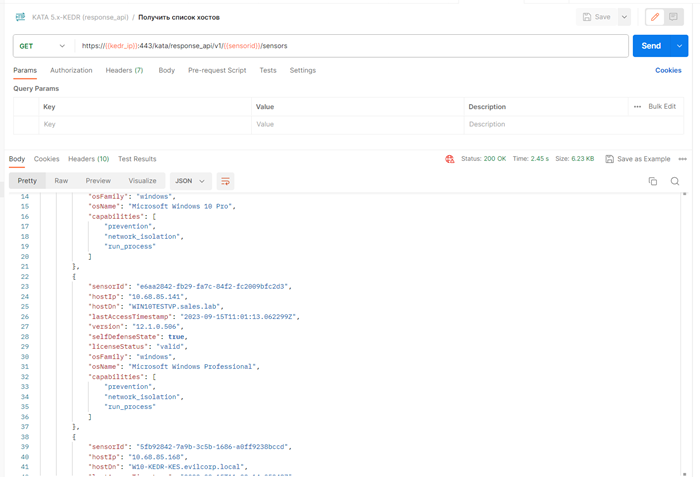This screenshot has height=477, width=700.
Task: Click the pencil edit mode icon
Action: (655, 17)
